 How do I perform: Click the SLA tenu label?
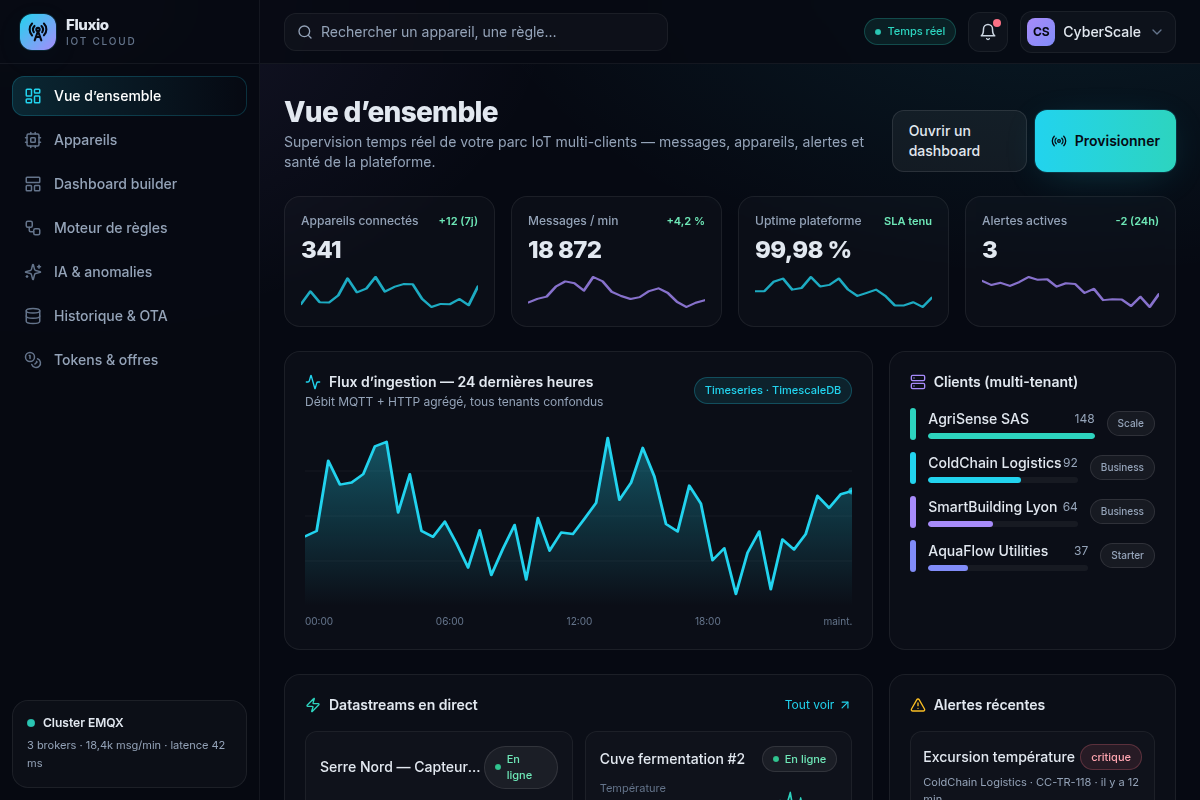tap(908, 221)
